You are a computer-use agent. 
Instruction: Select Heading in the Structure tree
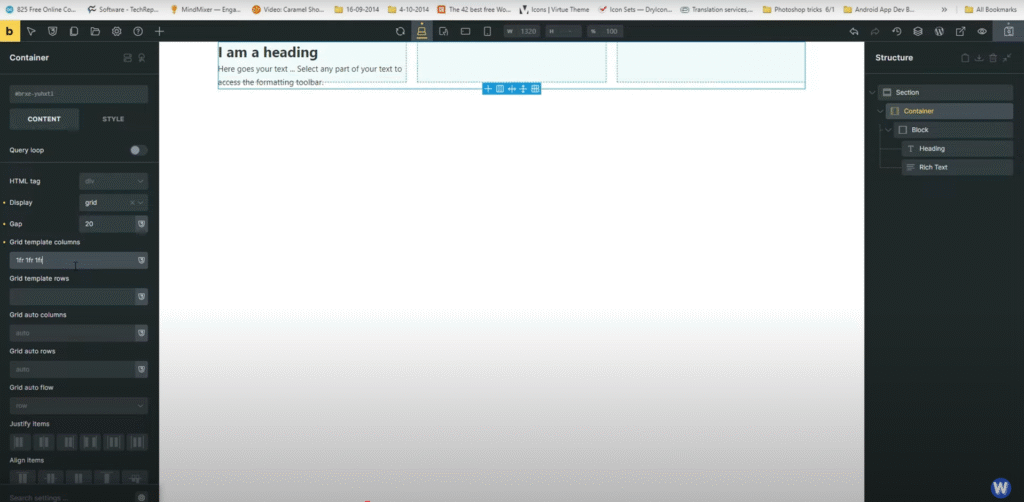click(x=931, y=149)
